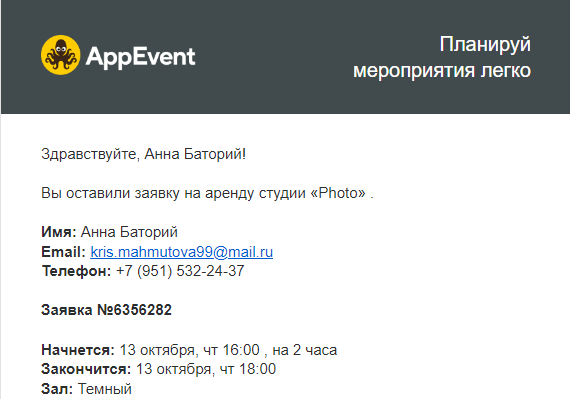Click the request number "Заявка №6356282"
570x399 pixels.
point(106,310)
